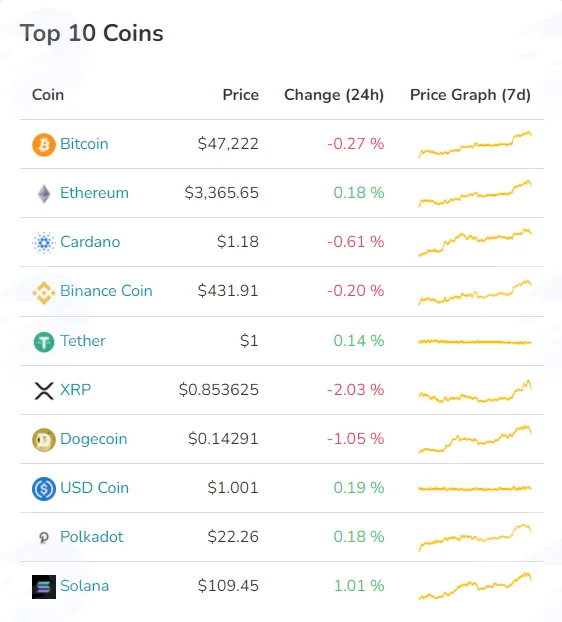Click the Price column header

[x=241, y=95]
